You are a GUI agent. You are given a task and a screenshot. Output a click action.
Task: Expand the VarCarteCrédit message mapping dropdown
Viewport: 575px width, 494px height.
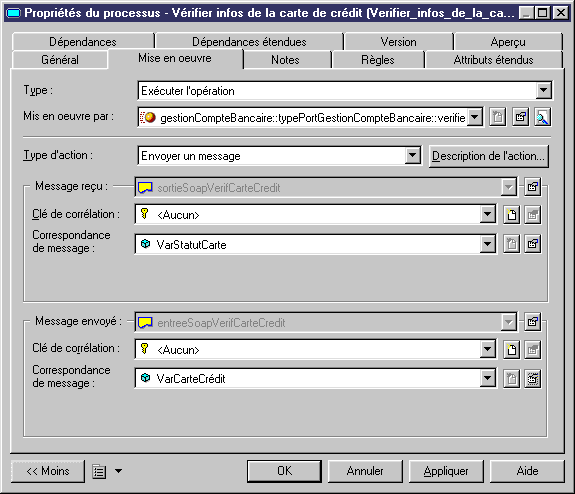pos(487,378)
